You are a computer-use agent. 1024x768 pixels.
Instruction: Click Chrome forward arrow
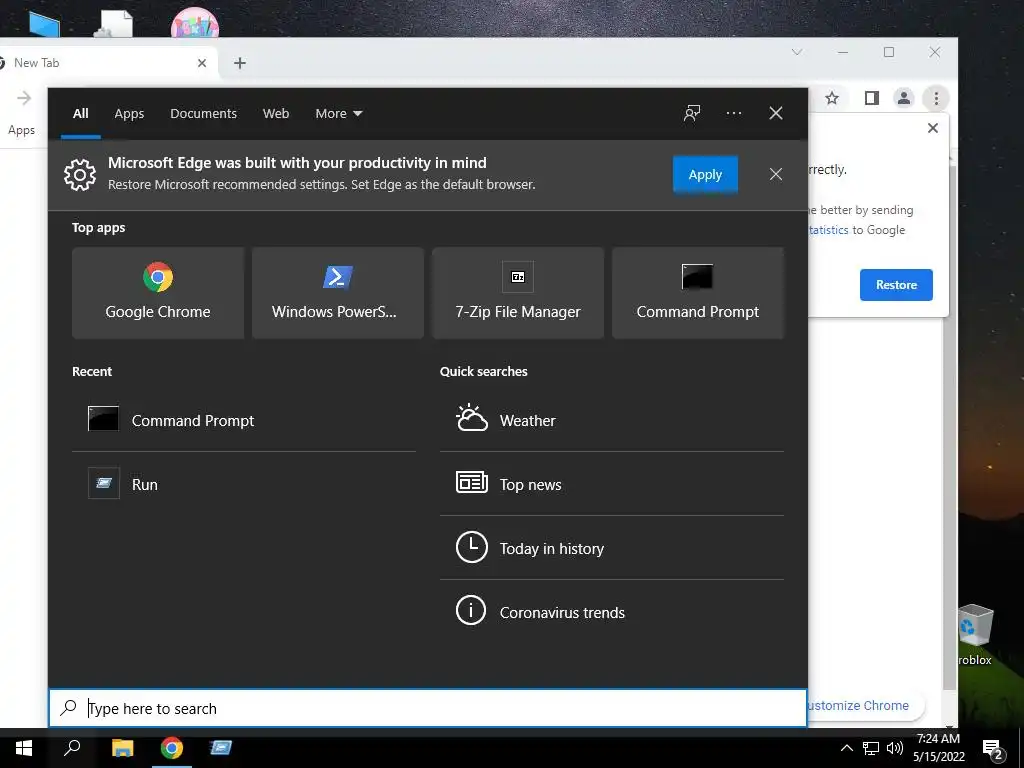click(24, 98)
